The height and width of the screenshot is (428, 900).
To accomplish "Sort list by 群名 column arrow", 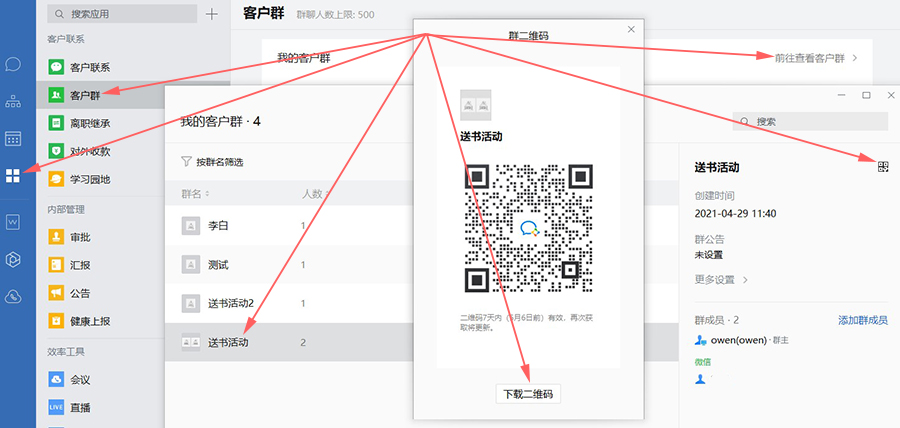I will coord(207,194).
